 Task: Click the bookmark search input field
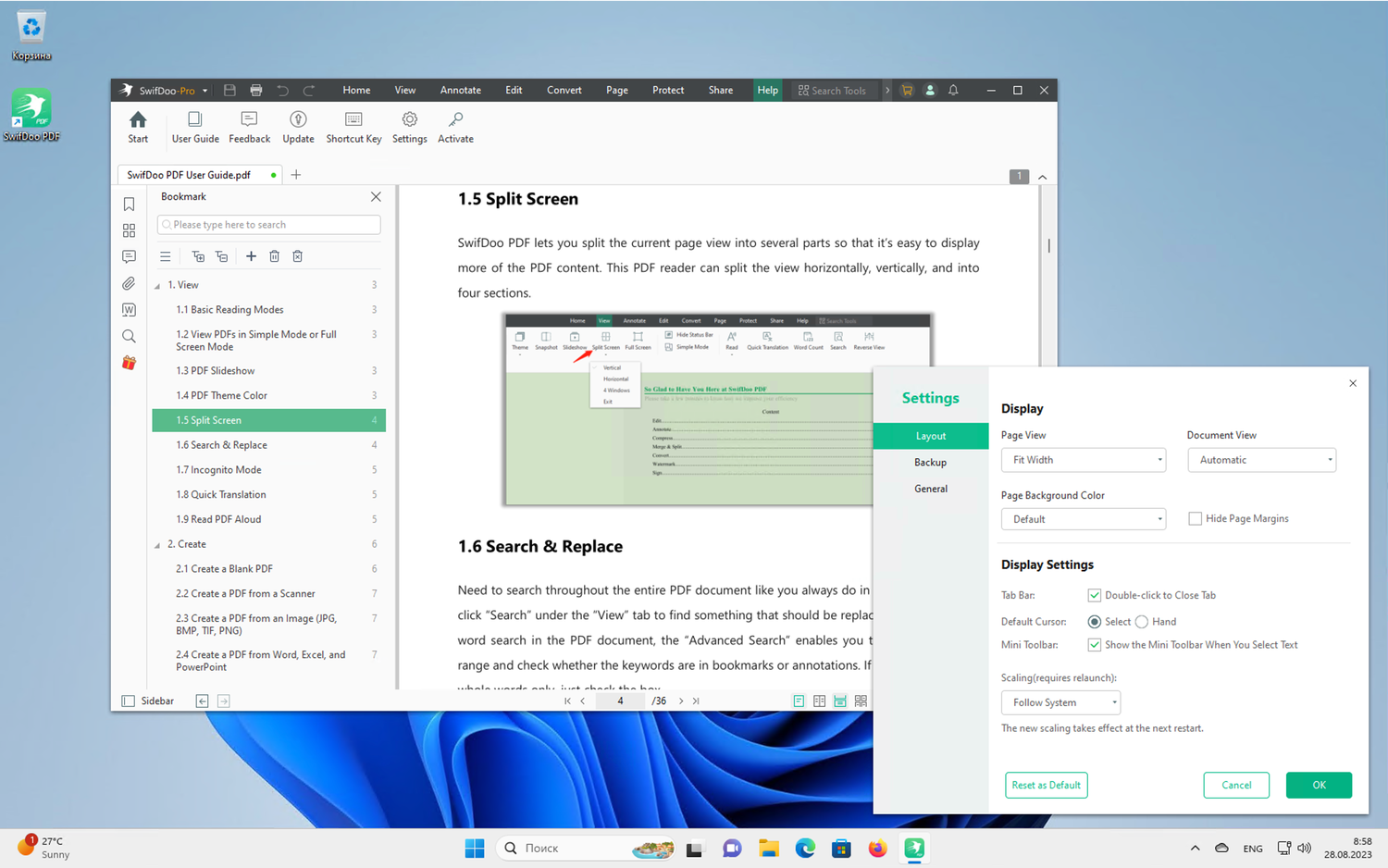[x=269, y=225]
